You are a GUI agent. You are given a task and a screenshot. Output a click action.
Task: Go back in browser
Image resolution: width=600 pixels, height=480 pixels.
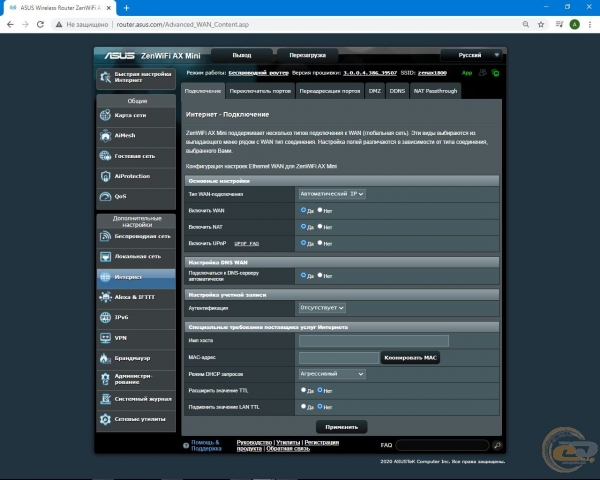tap(10, 24)
